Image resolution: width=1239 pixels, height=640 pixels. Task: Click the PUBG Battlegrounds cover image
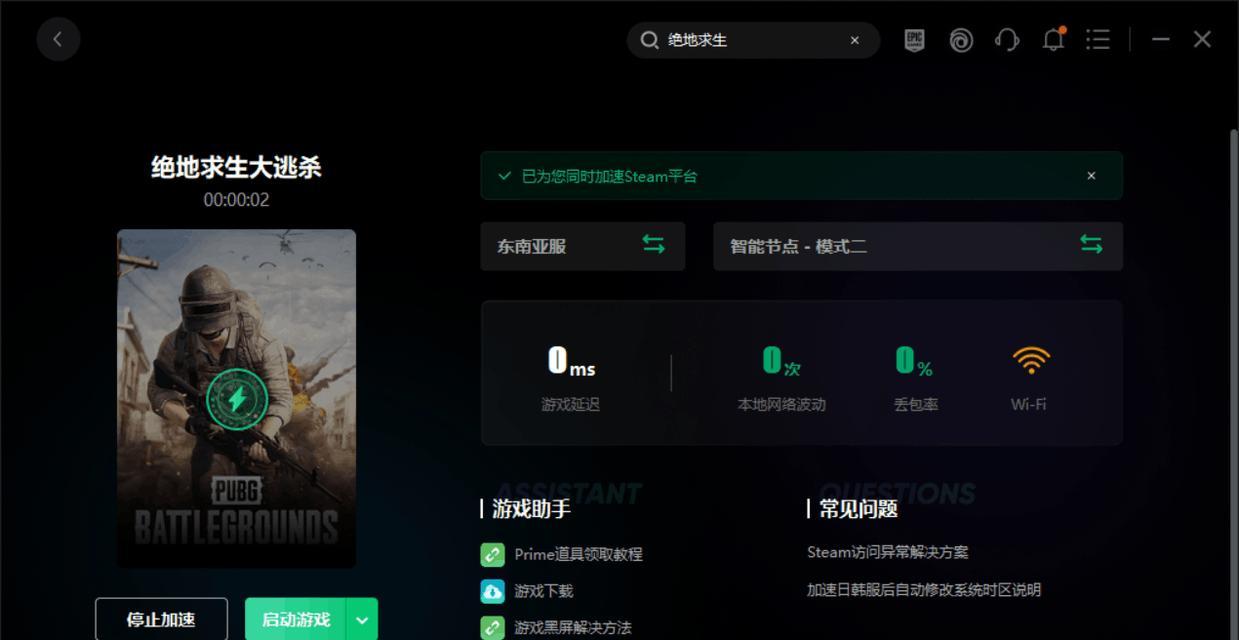[237, 399]
